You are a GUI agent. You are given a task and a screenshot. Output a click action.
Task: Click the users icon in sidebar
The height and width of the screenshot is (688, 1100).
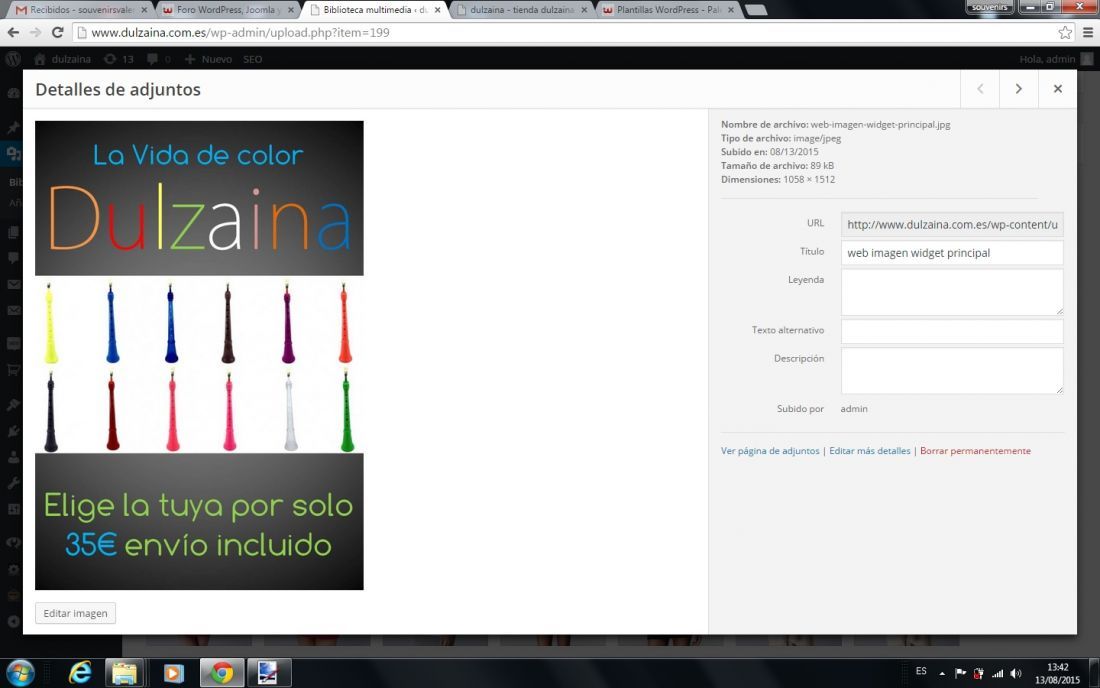[x=13, y=457]
